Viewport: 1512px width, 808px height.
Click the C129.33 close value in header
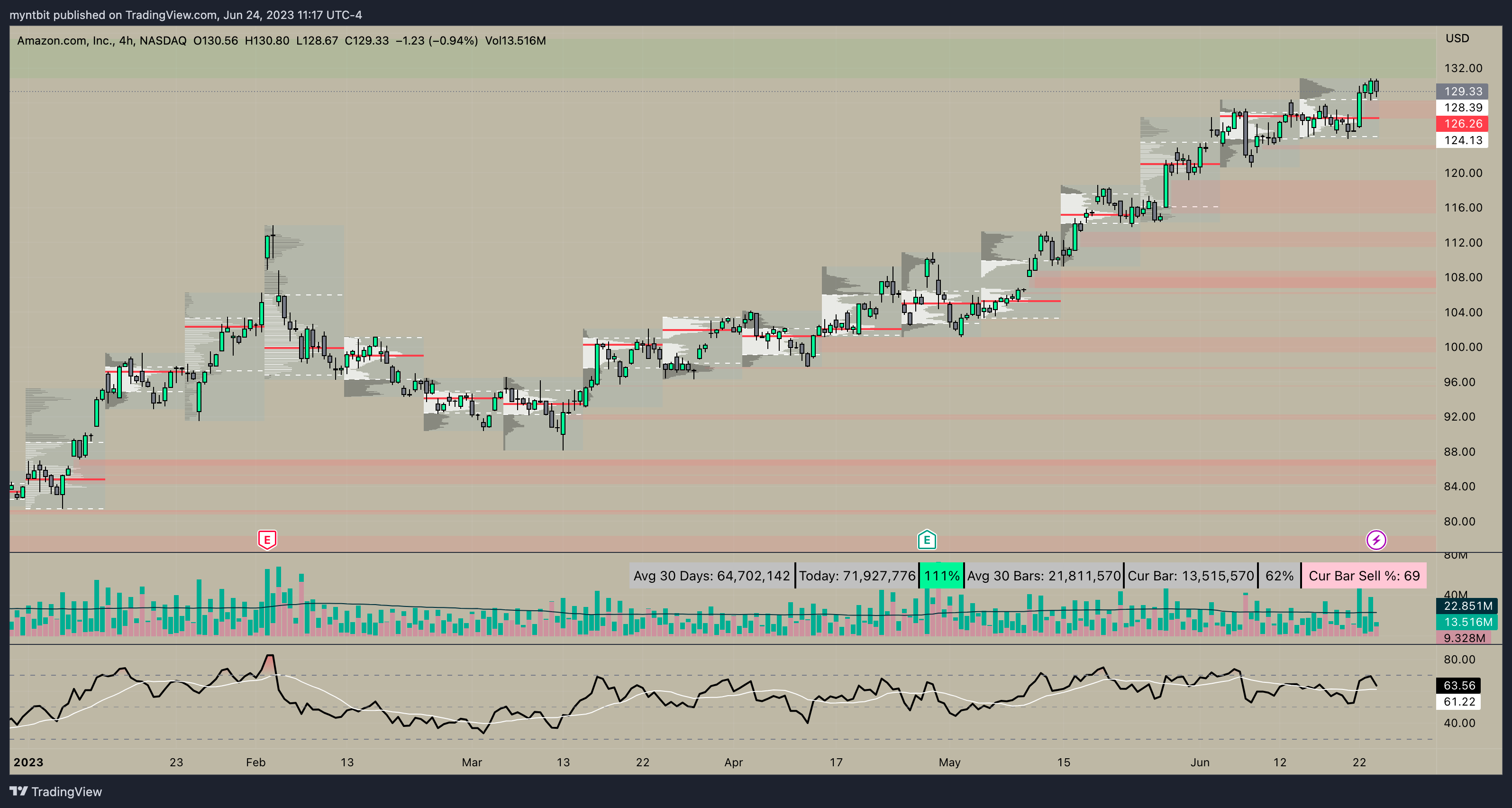pos(366,40)
